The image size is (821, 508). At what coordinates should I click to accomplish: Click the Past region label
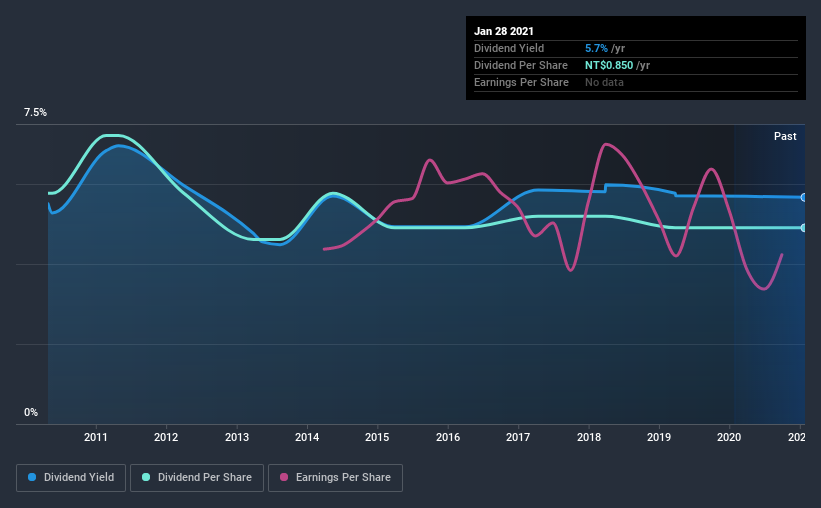coord(785,136)
